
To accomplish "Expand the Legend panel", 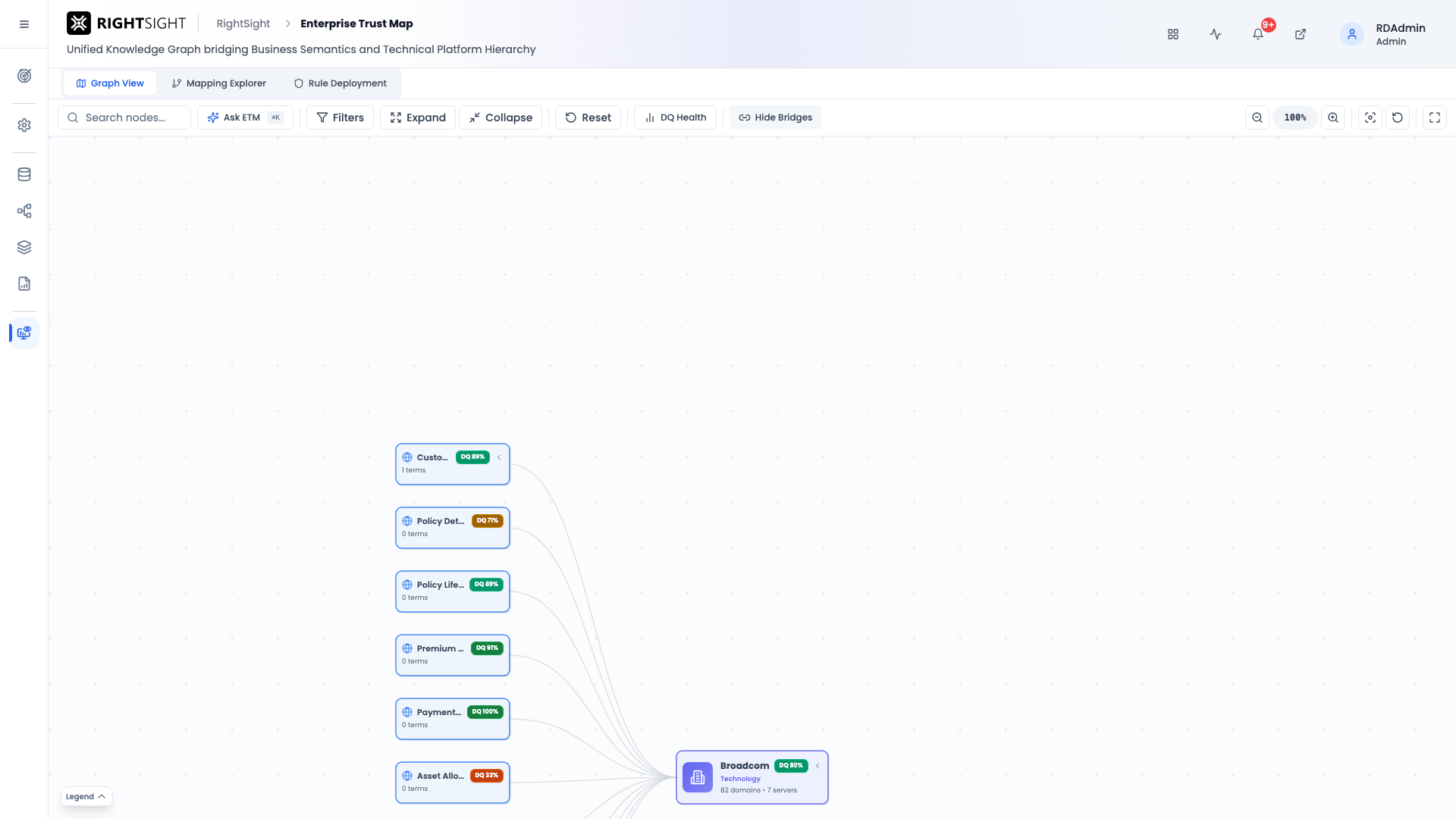I will click(x=86, y=796).
